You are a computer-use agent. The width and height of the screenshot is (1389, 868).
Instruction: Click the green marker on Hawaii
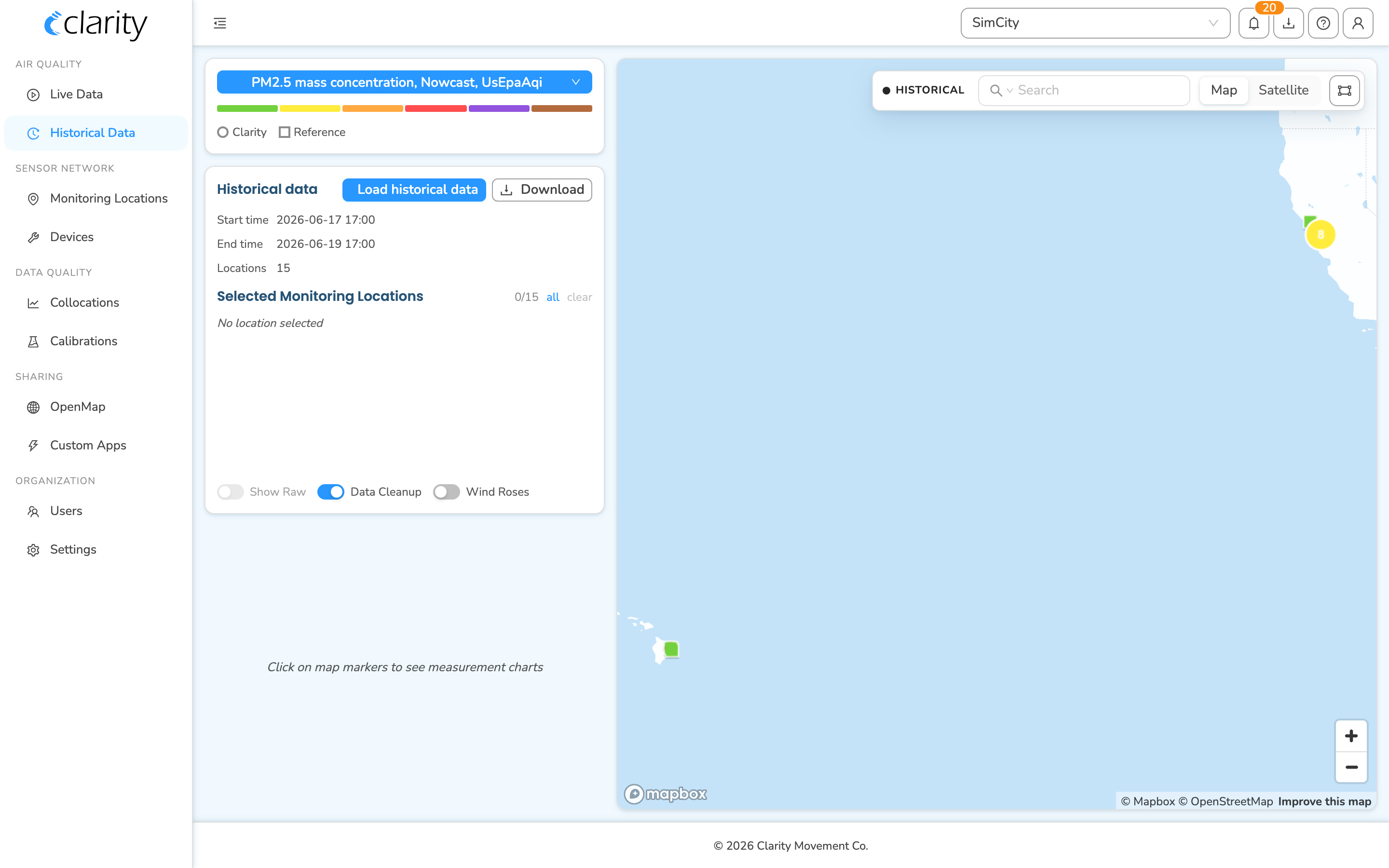pyautogui.click(x=671, y=649)
